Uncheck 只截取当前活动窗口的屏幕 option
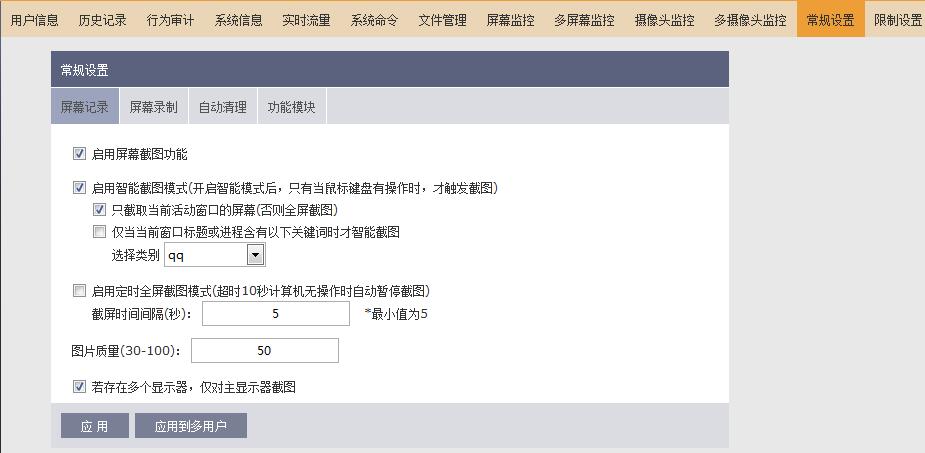The width and height of the screenshot is (925, 453). (x=99, y=210)
